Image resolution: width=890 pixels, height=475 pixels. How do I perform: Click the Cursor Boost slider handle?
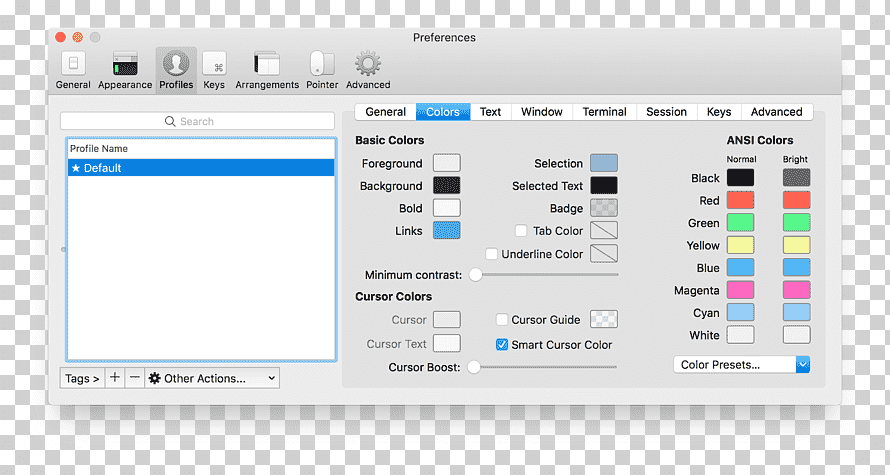pyautogui.click(x=474, y=367)
